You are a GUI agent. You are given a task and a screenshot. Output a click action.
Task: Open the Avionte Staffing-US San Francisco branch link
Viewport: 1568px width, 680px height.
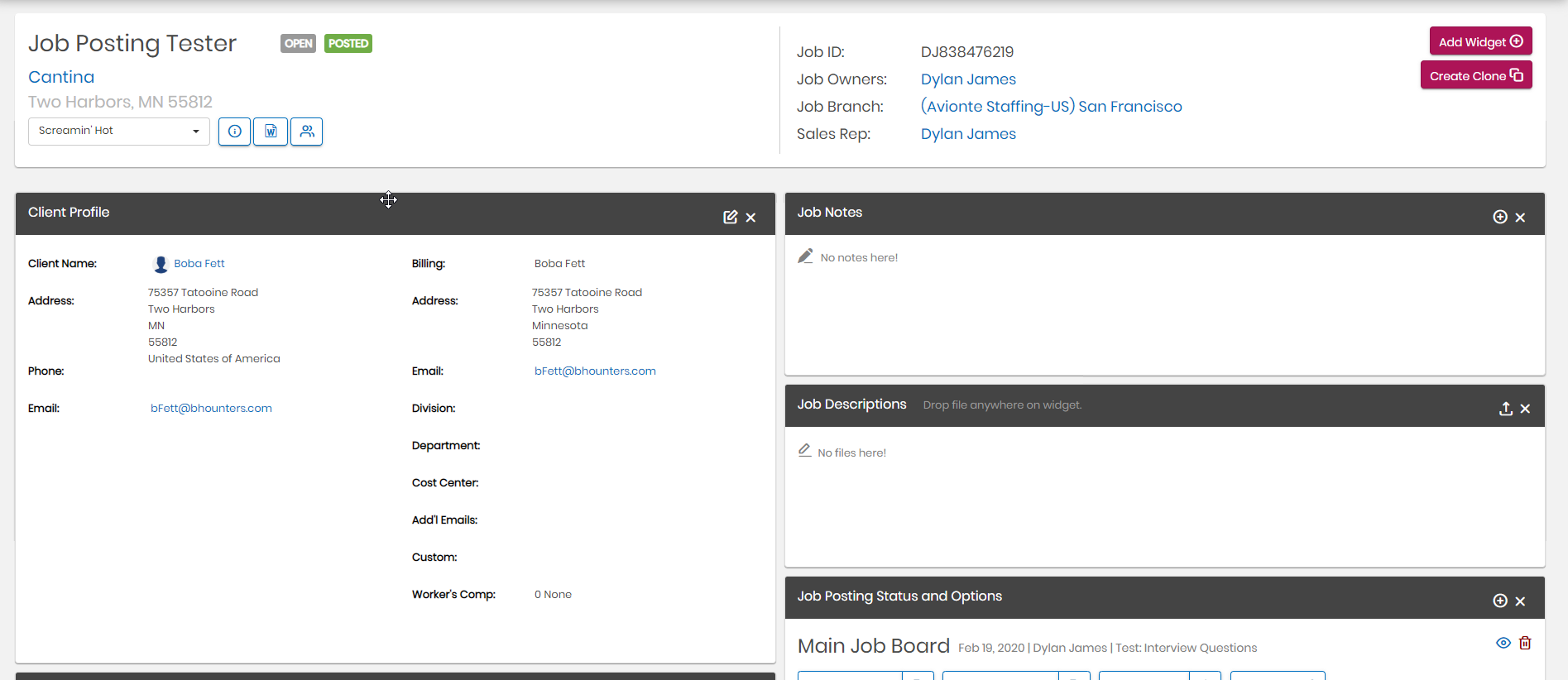[1051, 107]
